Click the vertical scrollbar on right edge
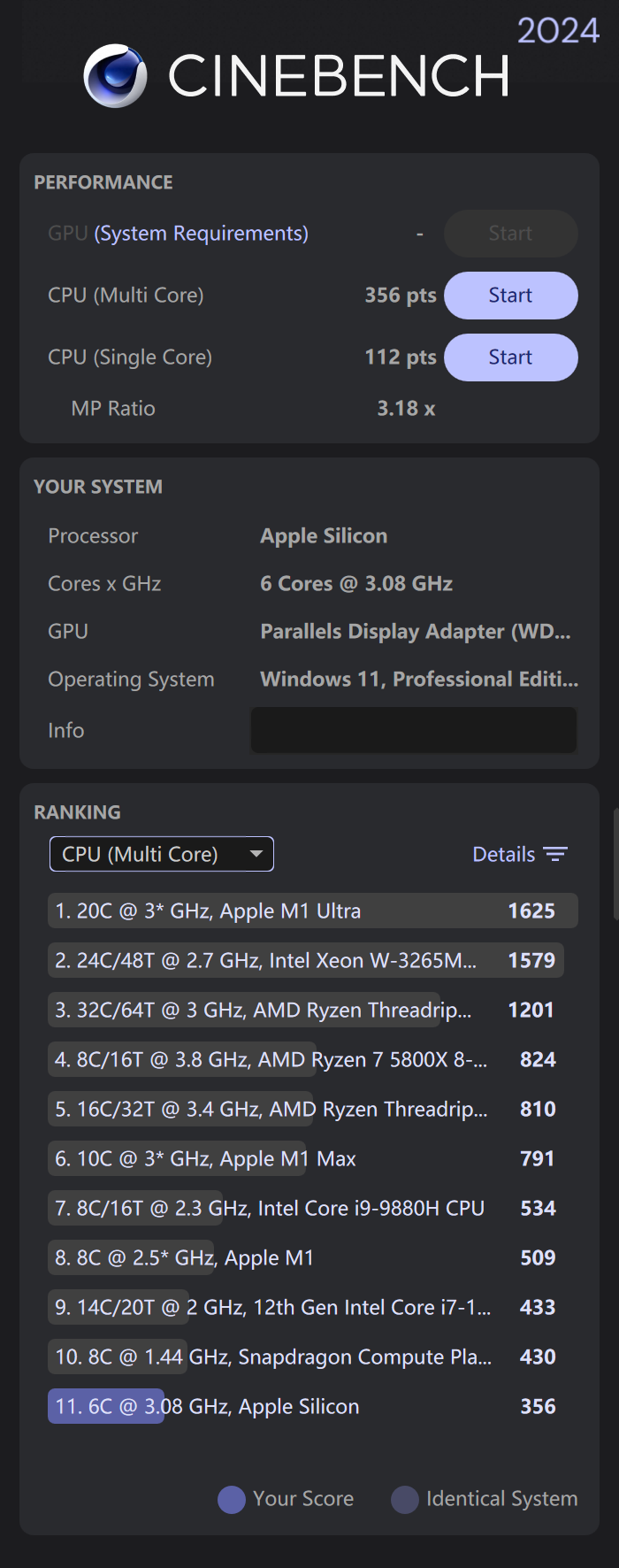The width and height of the screenshot is (619, 1568). pyautogui.click(x=615, y=864)
